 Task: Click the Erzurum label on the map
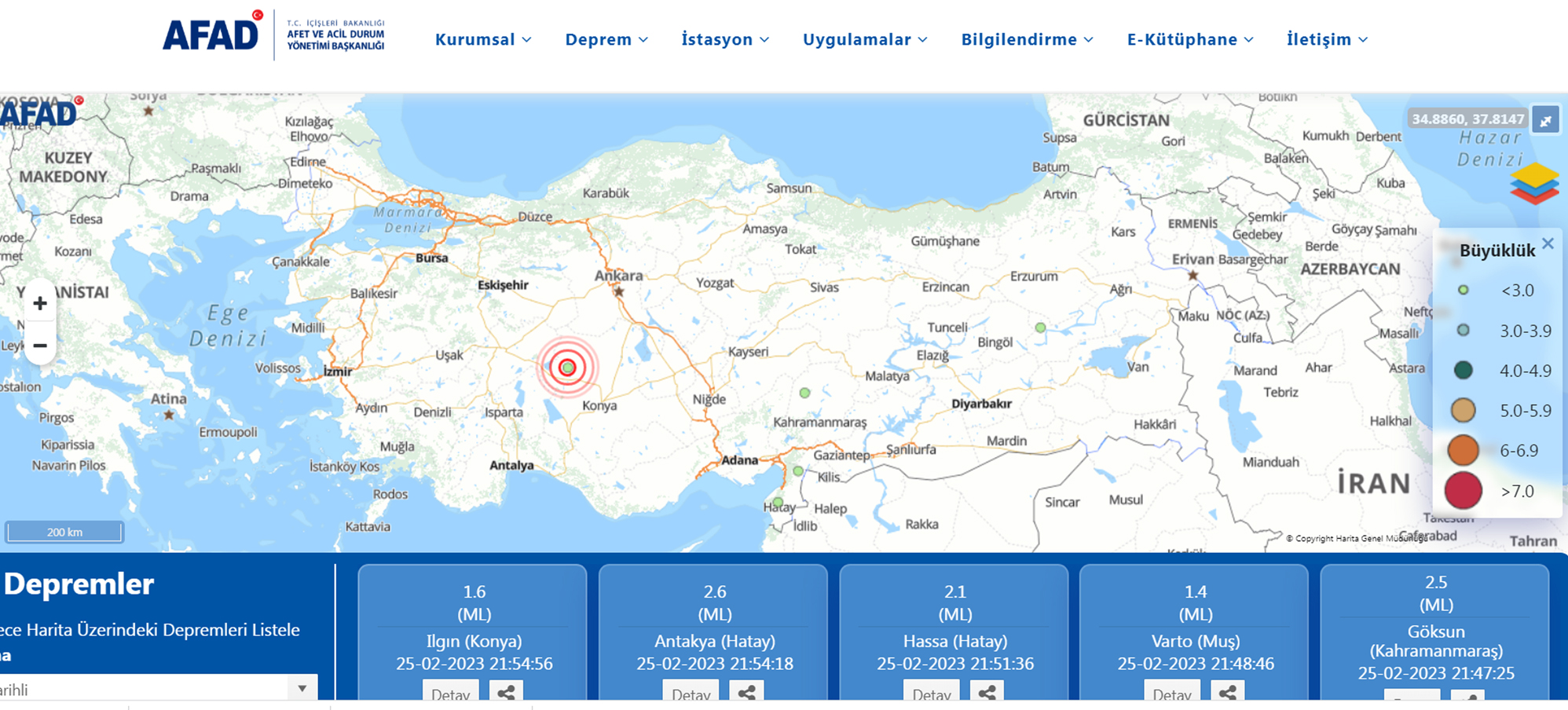click(1034, 276)
